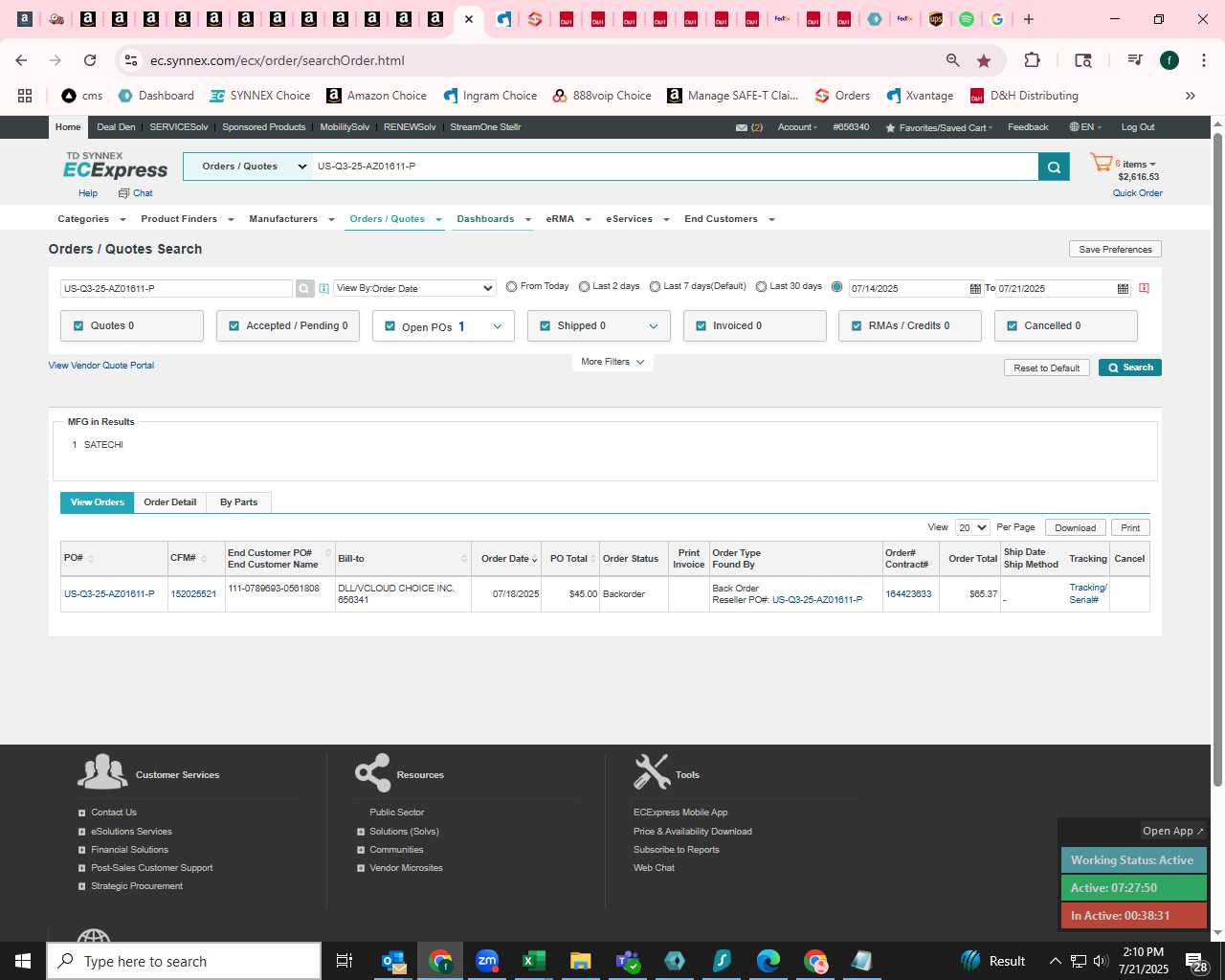This screenshot has height=980, width=1225.
Task: Expand the Shipped dropdown arrow
Action: (x=654, y=326)
